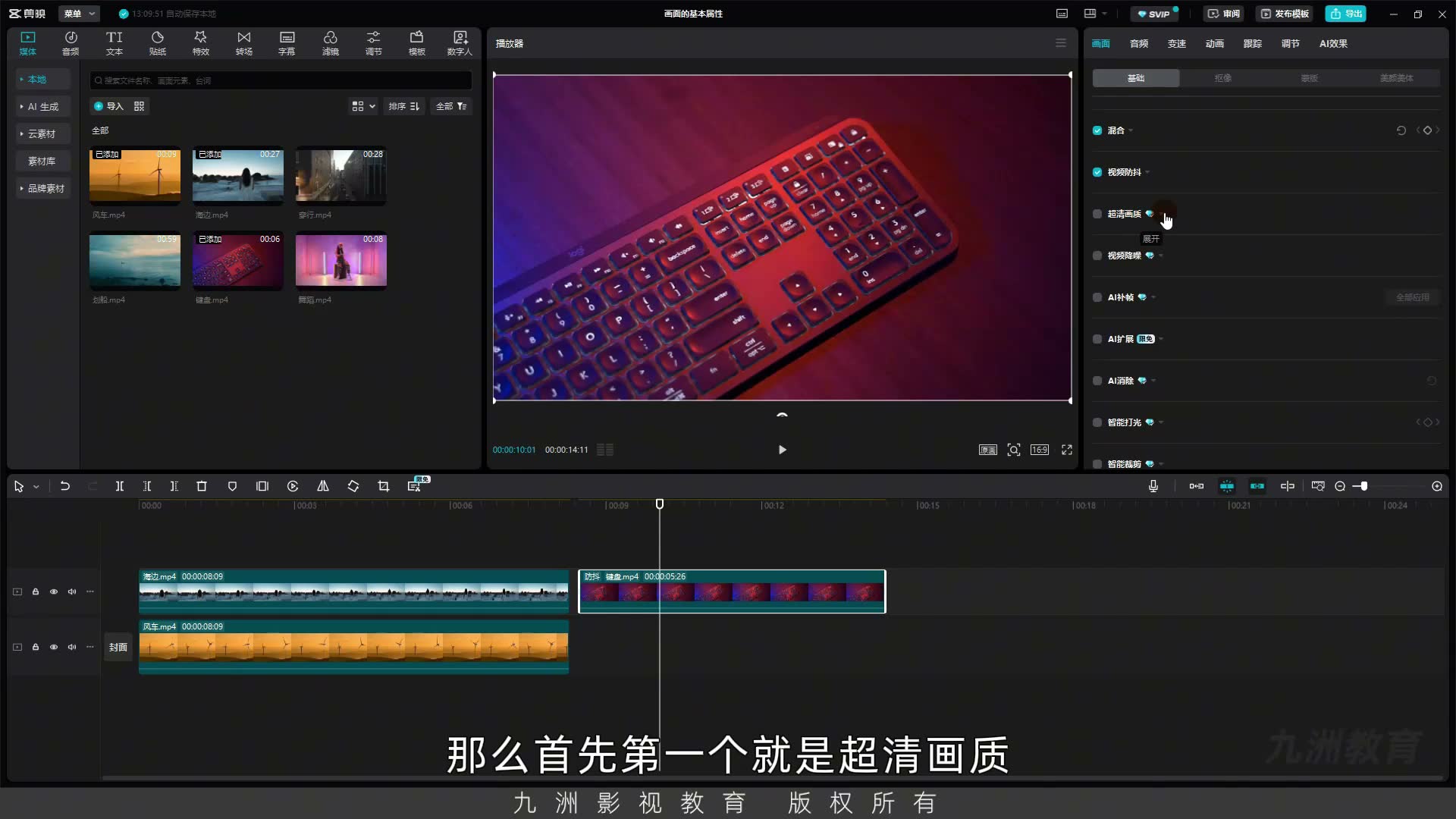
Task: Adjust the timeline zoom slider handle
Action: tap(1363, 486)
